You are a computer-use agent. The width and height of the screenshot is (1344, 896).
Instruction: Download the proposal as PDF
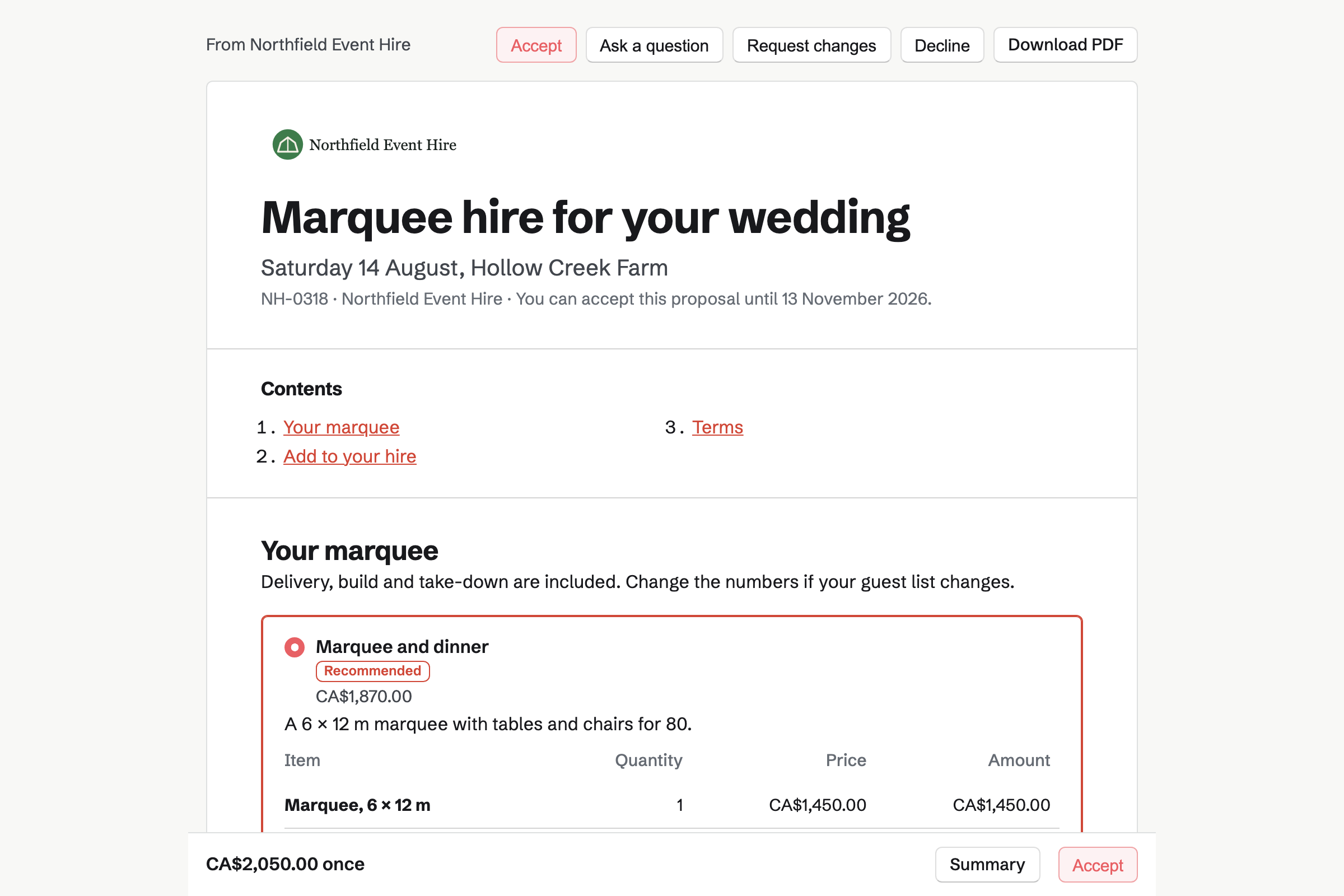tap(1065, 45)
